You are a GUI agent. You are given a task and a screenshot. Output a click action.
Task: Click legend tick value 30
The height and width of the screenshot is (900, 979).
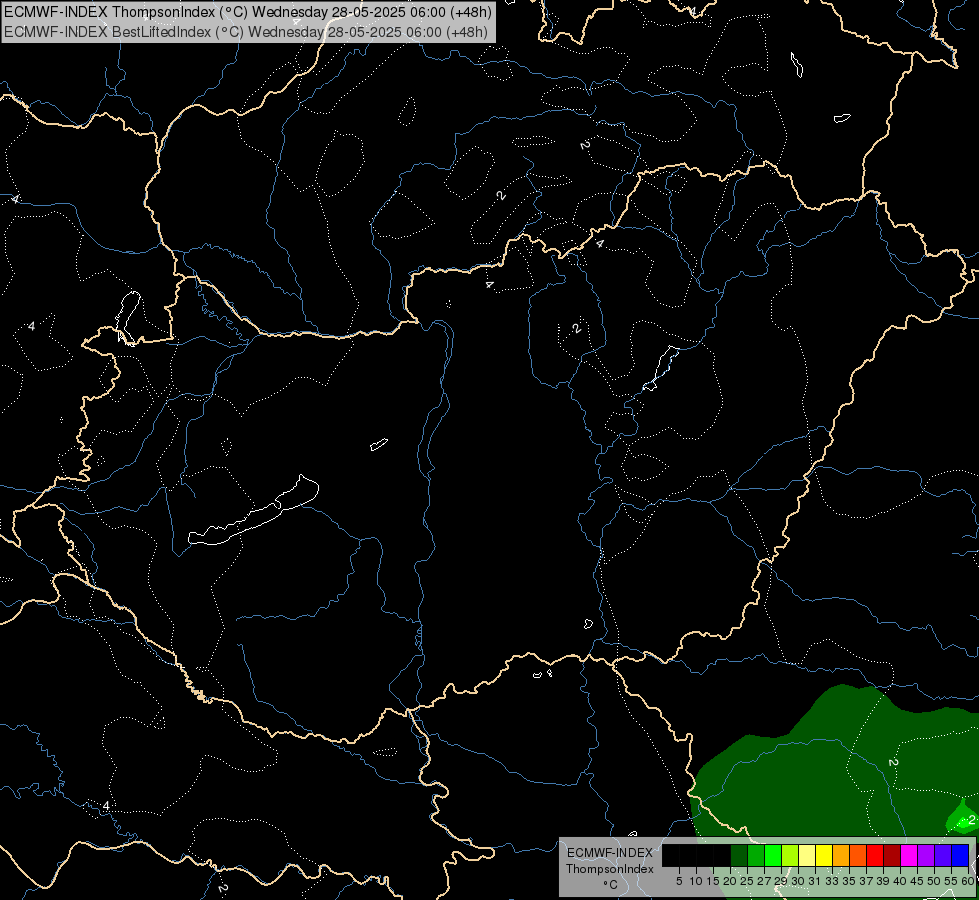(798, 881)
